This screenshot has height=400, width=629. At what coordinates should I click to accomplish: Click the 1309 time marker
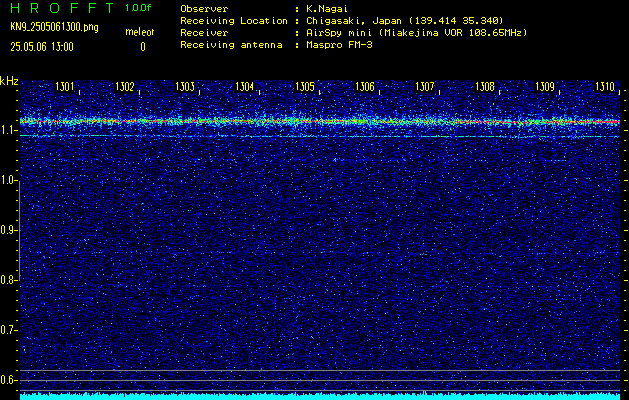[x=545, y=86]
